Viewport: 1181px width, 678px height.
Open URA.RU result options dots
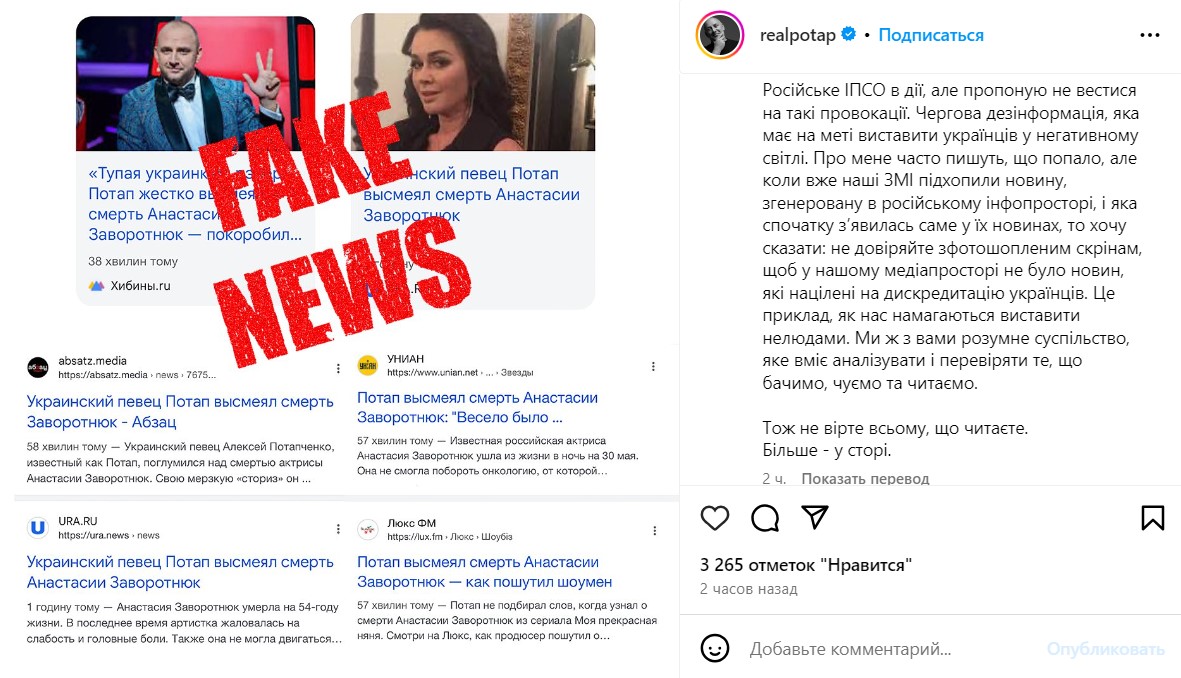(x=338, y=529)
